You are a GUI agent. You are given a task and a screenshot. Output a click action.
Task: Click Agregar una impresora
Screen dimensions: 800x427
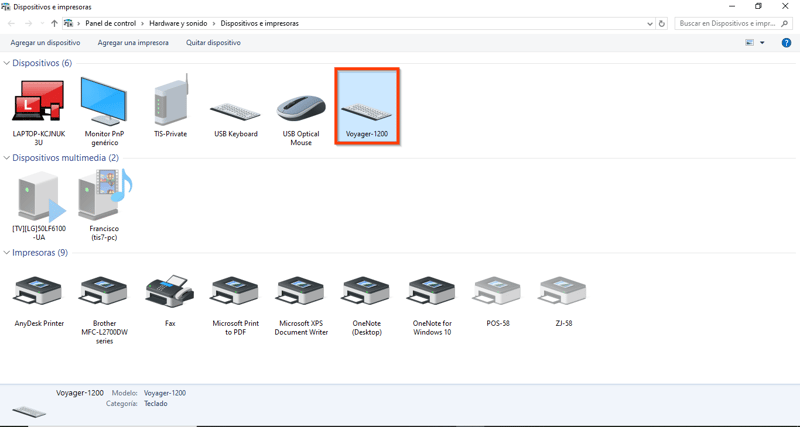133,43
